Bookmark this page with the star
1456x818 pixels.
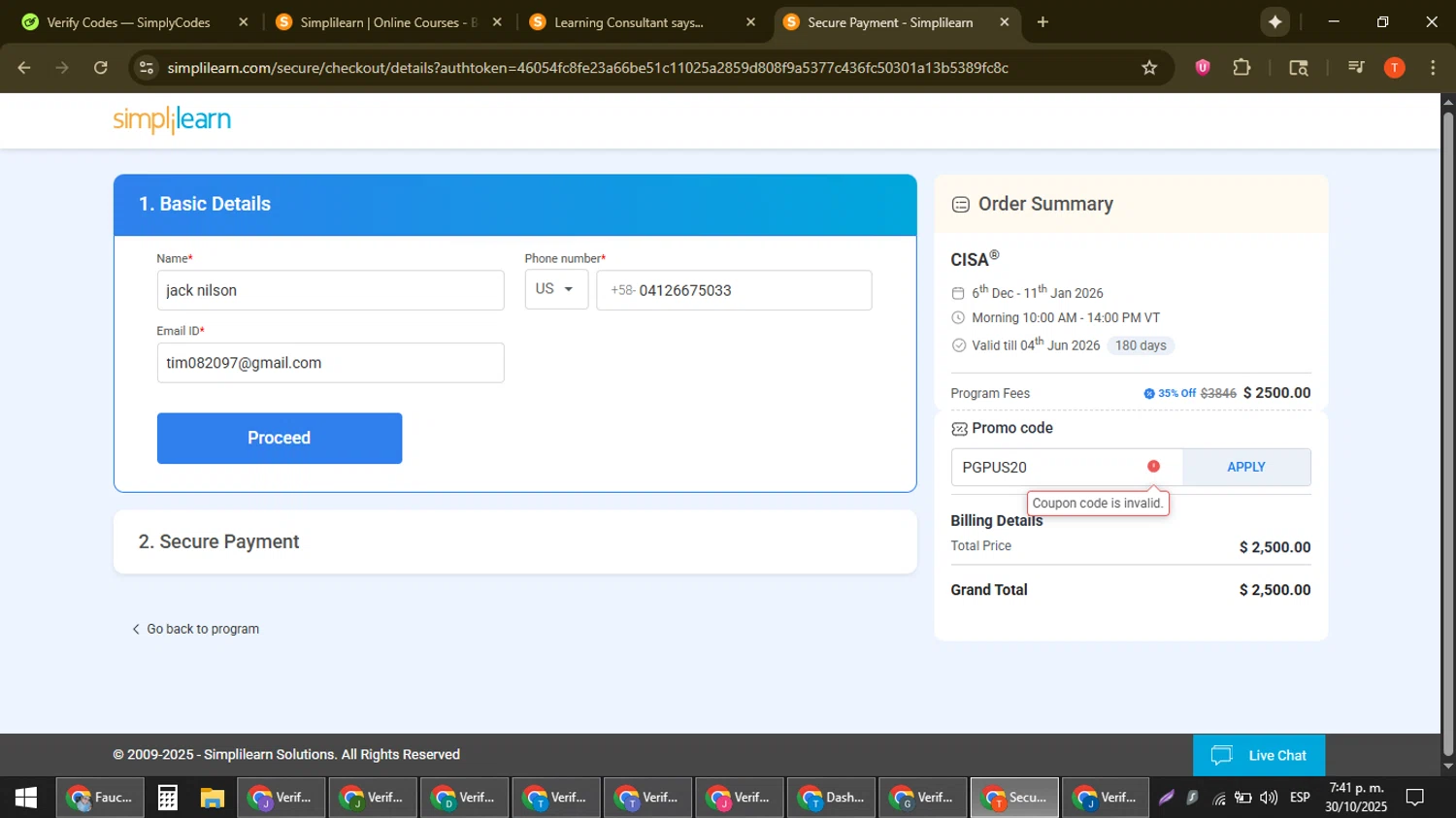[x=1149, y=67]
